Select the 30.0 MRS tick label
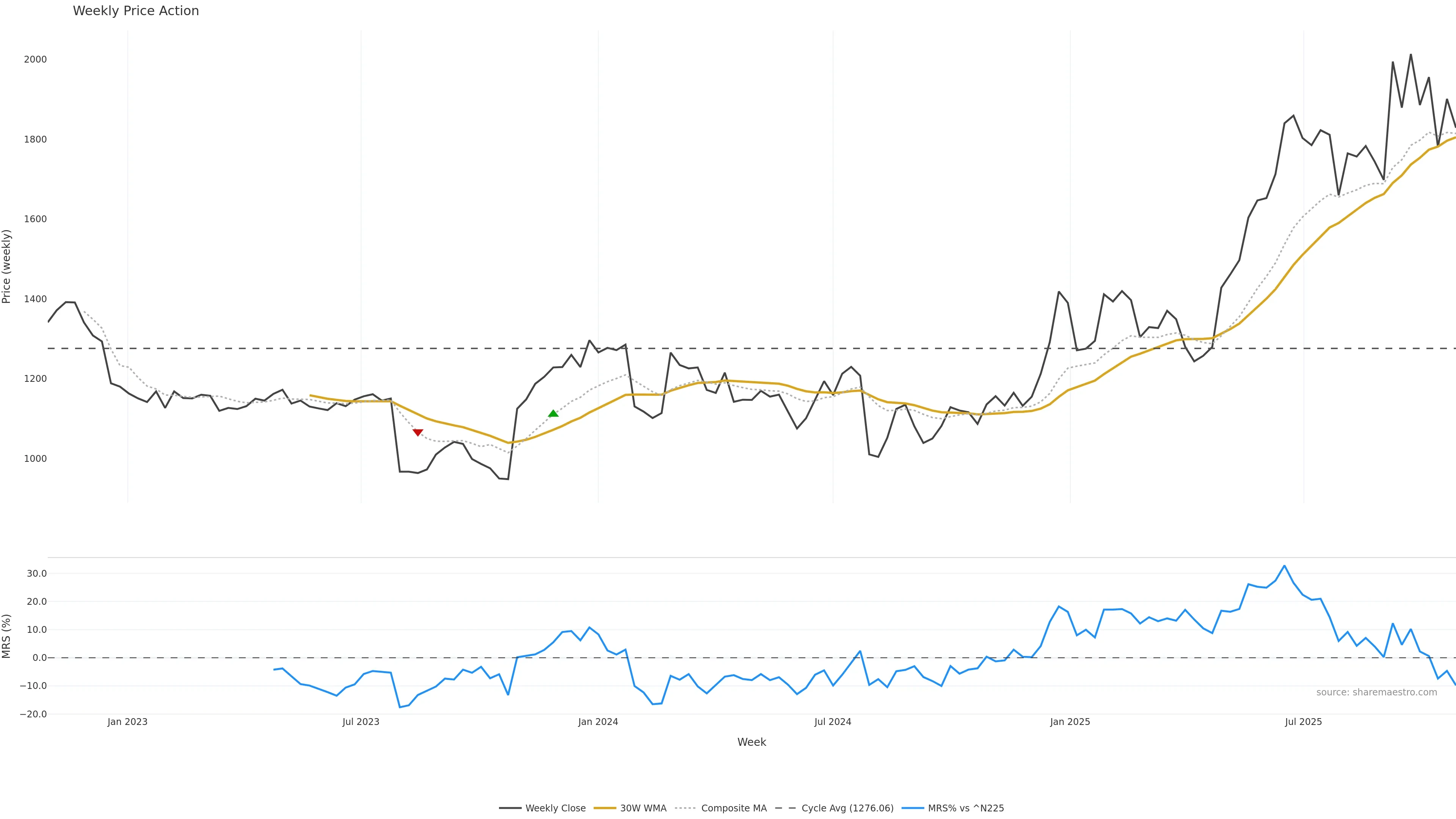This screenshot has height=819, width=1456. pos(37,574)
